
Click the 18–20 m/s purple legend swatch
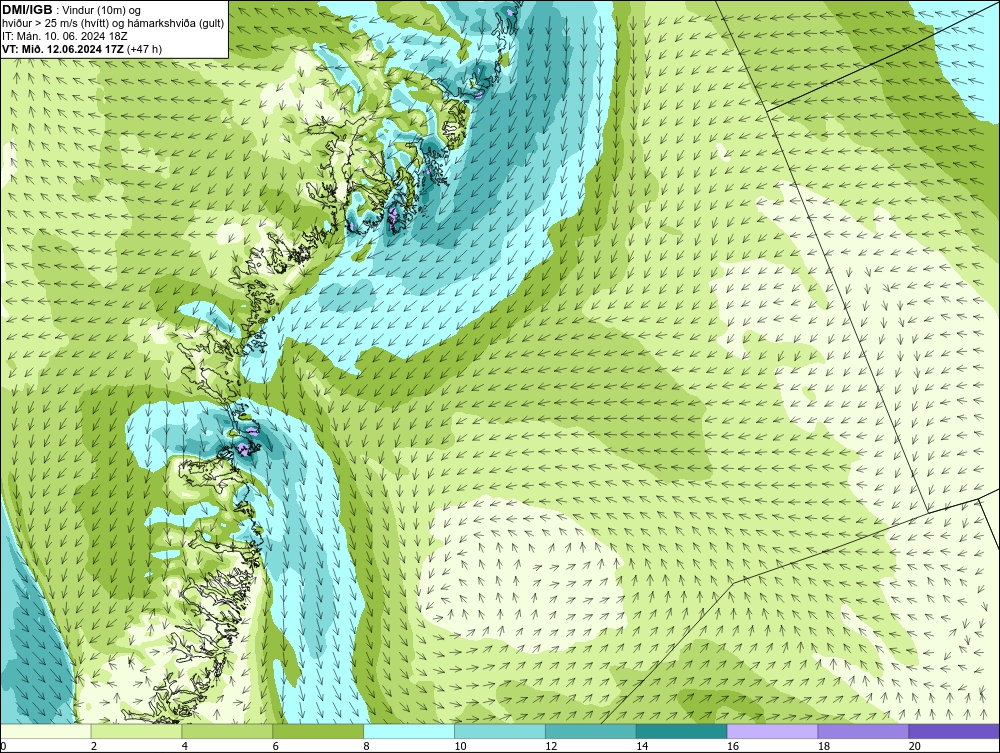coord(864,731)
